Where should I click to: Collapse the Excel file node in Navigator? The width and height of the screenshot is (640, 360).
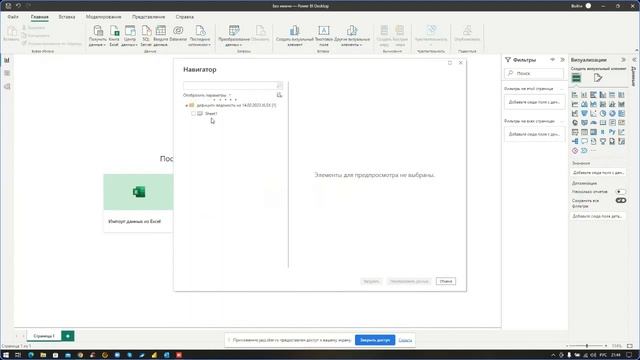(187, 105)
